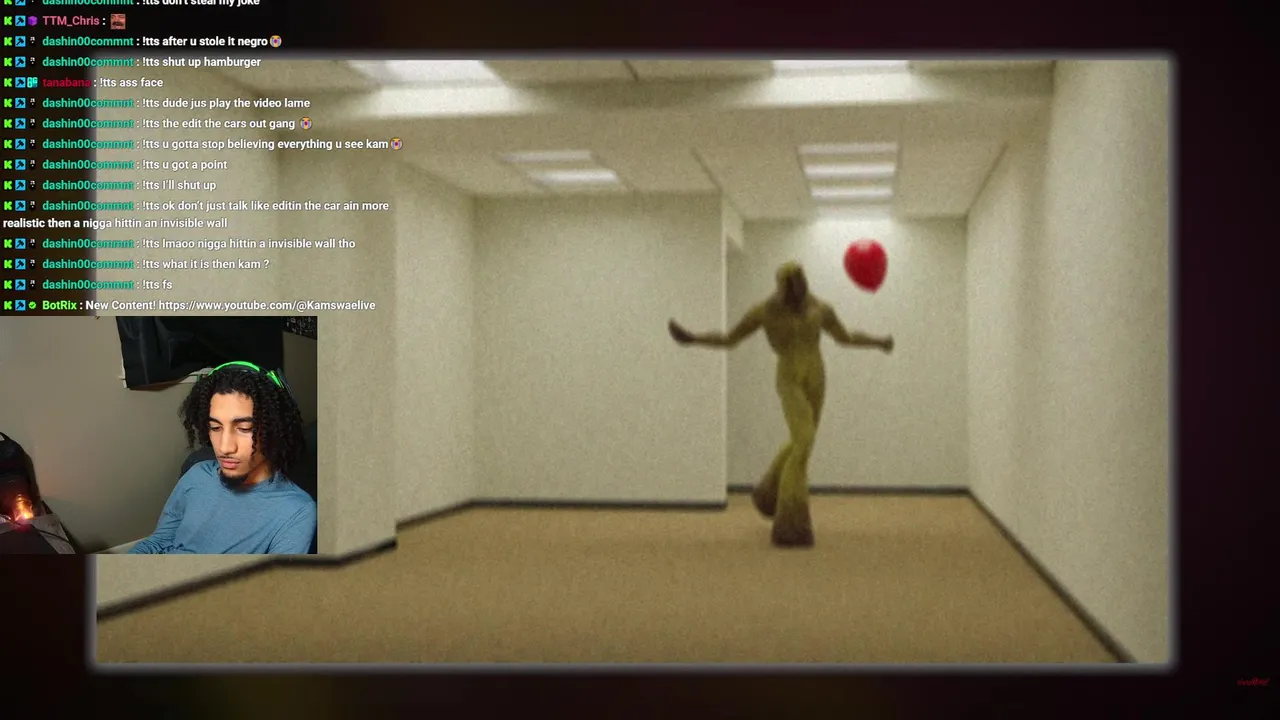This screenshot has height=720, width=1280.
Task: Select the message '!tts ass face'
Action: (131, 83)
